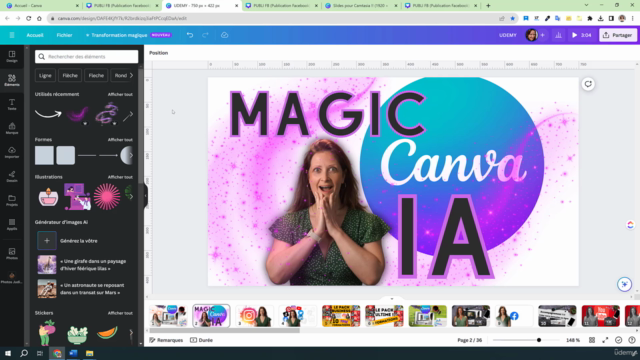Open Word from Windows taskbar
This screenshot has width=640, height=360.
[73, 353]
